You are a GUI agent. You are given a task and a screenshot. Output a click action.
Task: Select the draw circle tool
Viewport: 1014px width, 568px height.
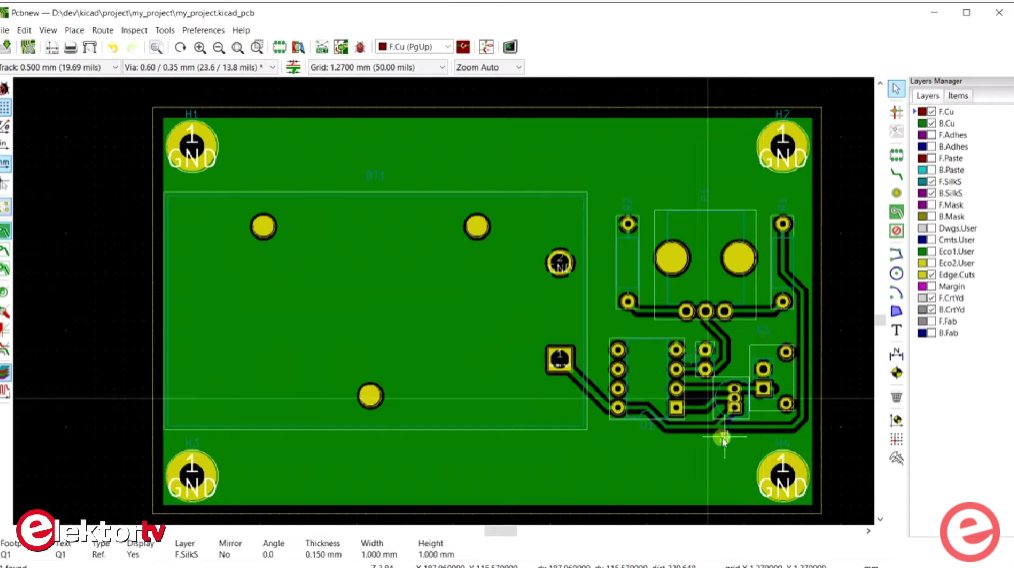pyautogui.click(x=896, y=273)
